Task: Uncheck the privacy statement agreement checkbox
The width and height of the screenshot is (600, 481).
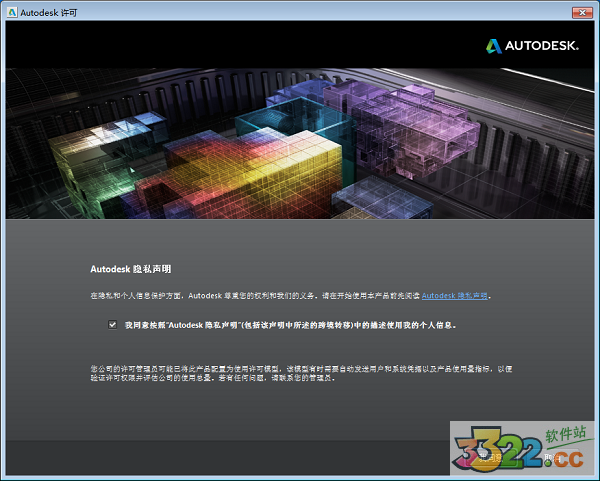Action: (x=113, y=325)
